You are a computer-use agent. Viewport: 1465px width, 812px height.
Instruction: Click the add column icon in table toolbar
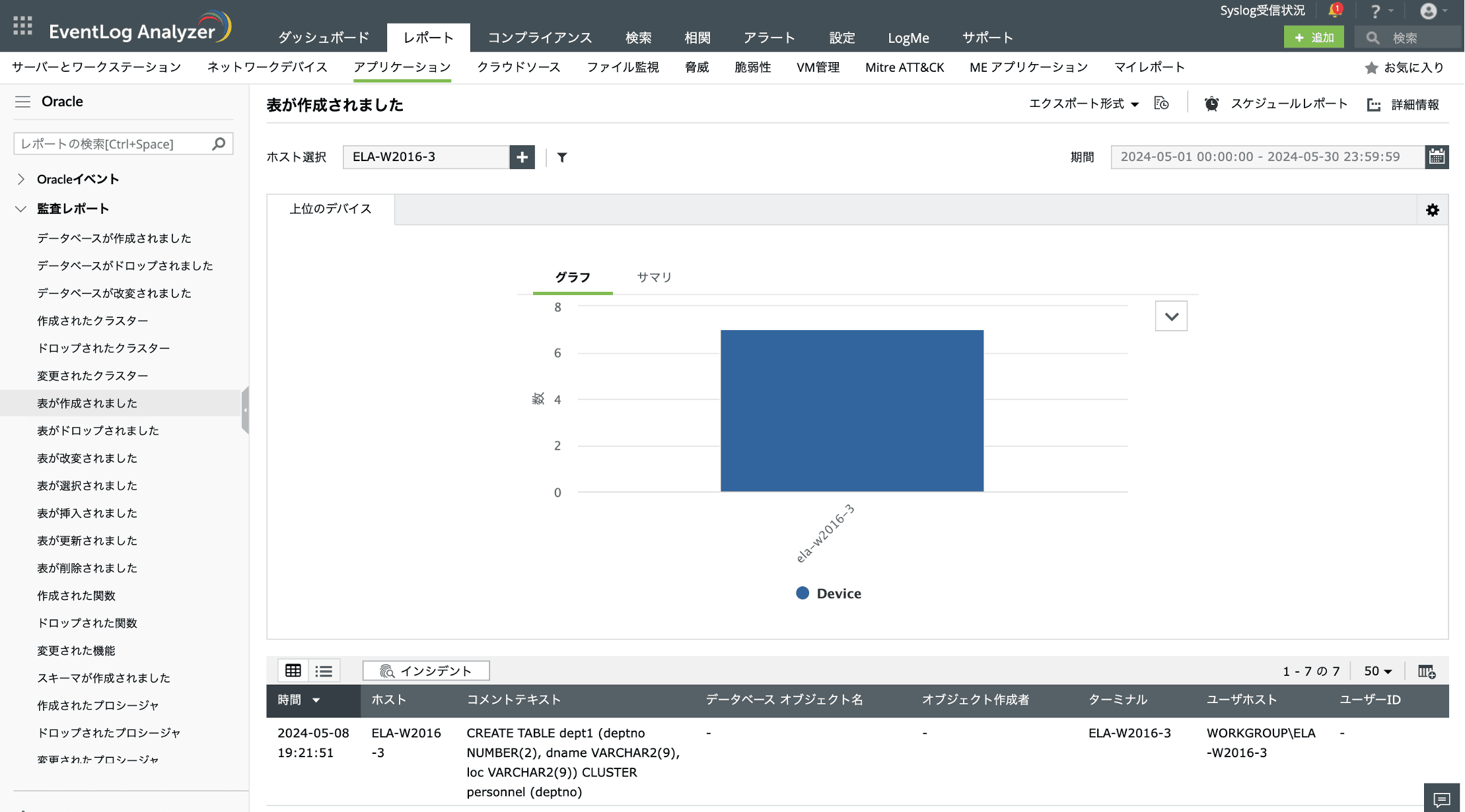click(1427, 671)
